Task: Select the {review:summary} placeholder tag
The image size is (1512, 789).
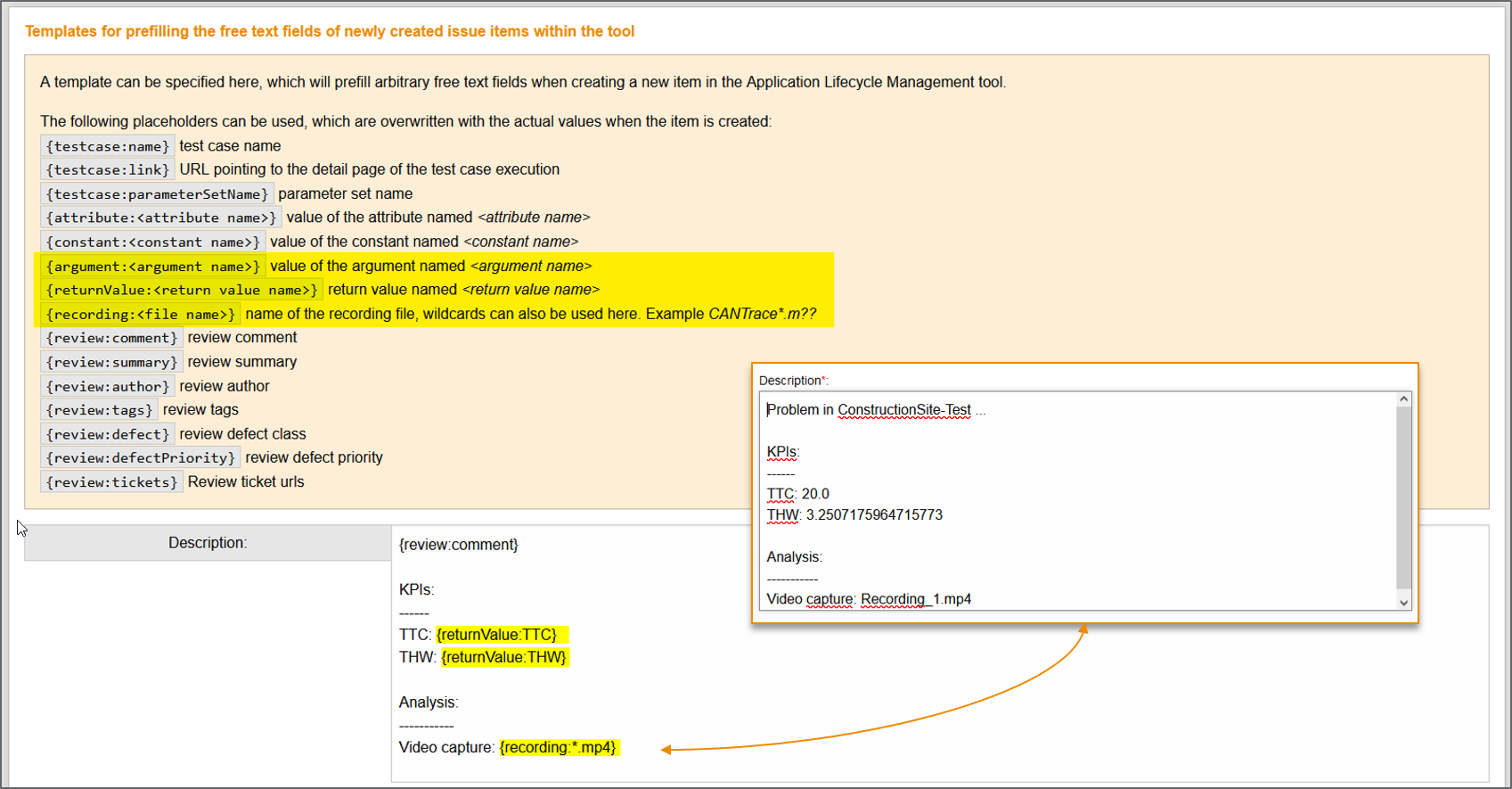Action: 111,362
